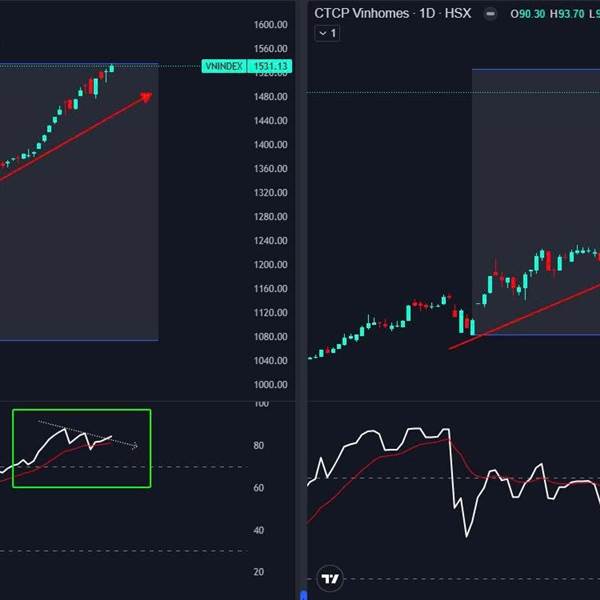Click the 1160.00 price axis label
This screenshot has width=600, height=600.
271,289
